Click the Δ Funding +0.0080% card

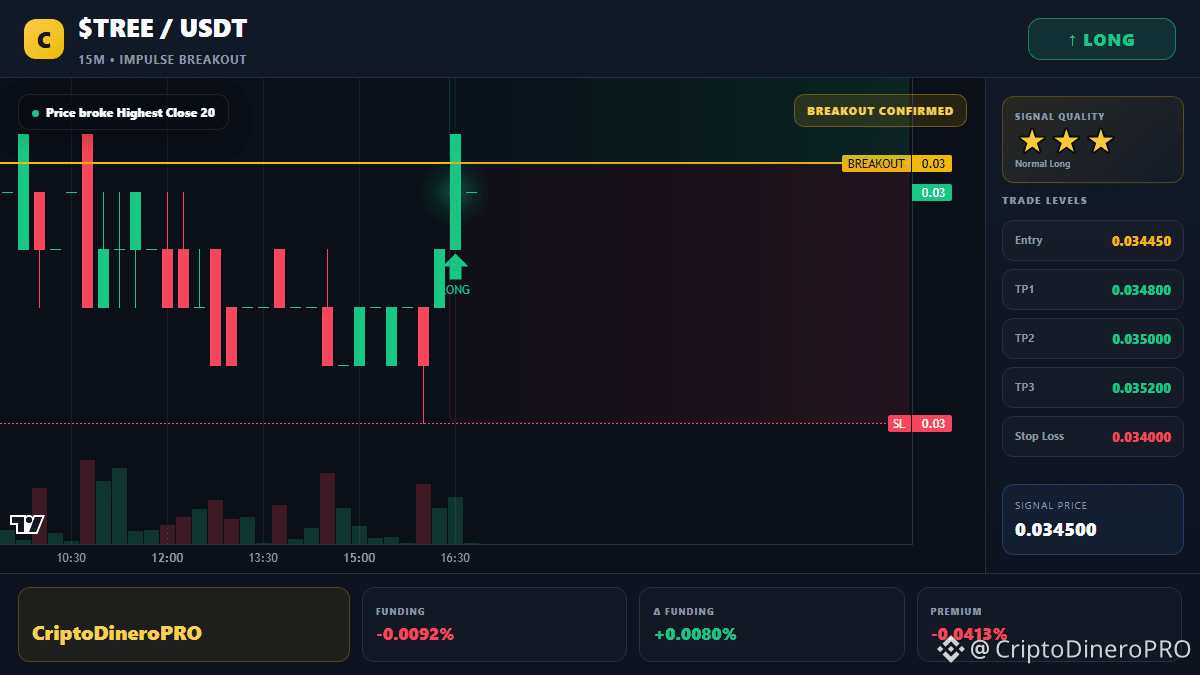point(771,624)
